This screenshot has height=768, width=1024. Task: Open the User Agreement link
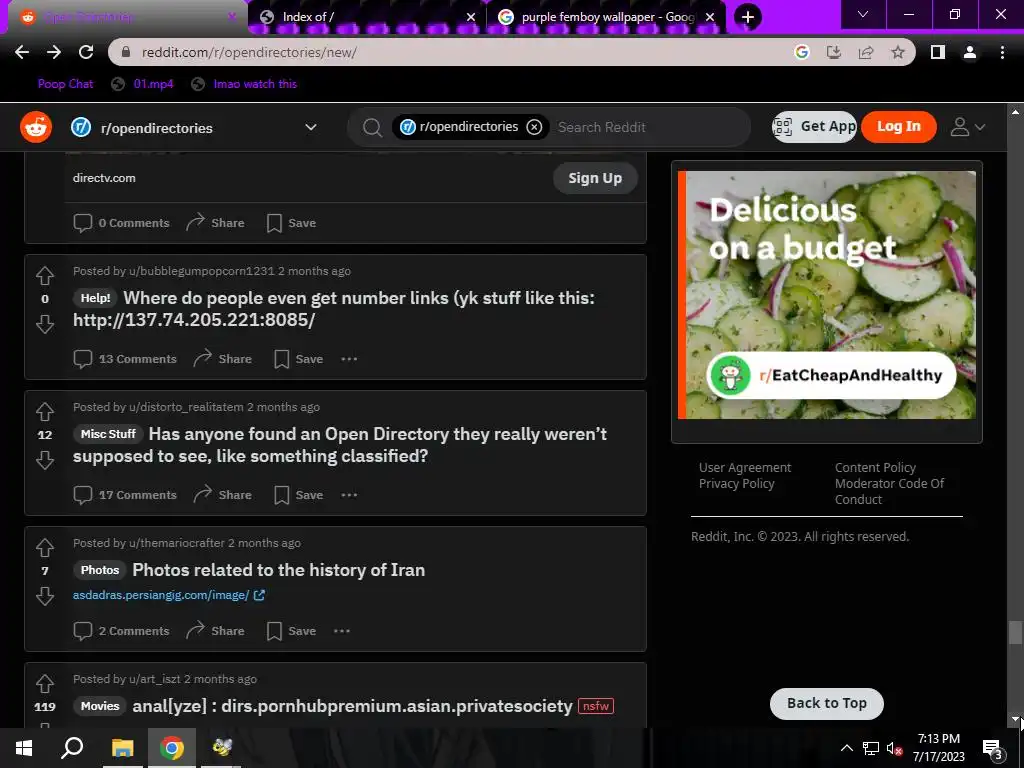click(x=744, y=468)
